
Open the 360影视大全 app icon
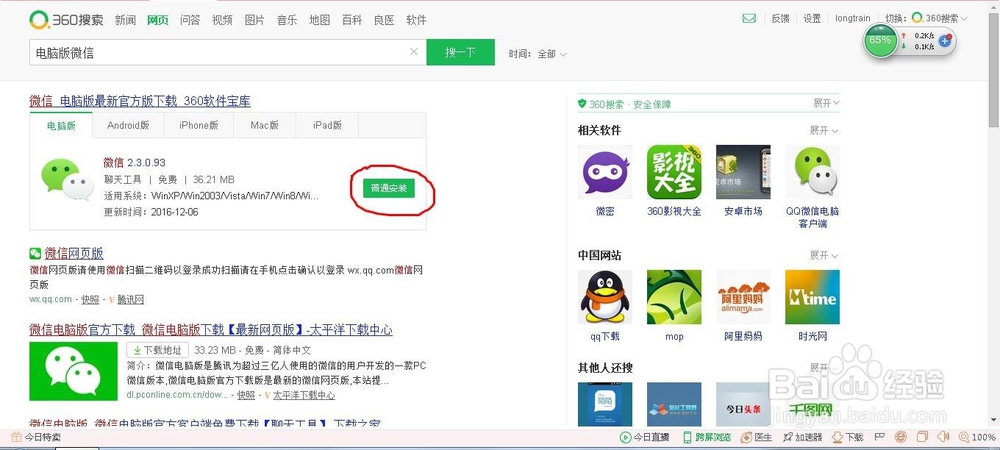click(x=674, y=172)
